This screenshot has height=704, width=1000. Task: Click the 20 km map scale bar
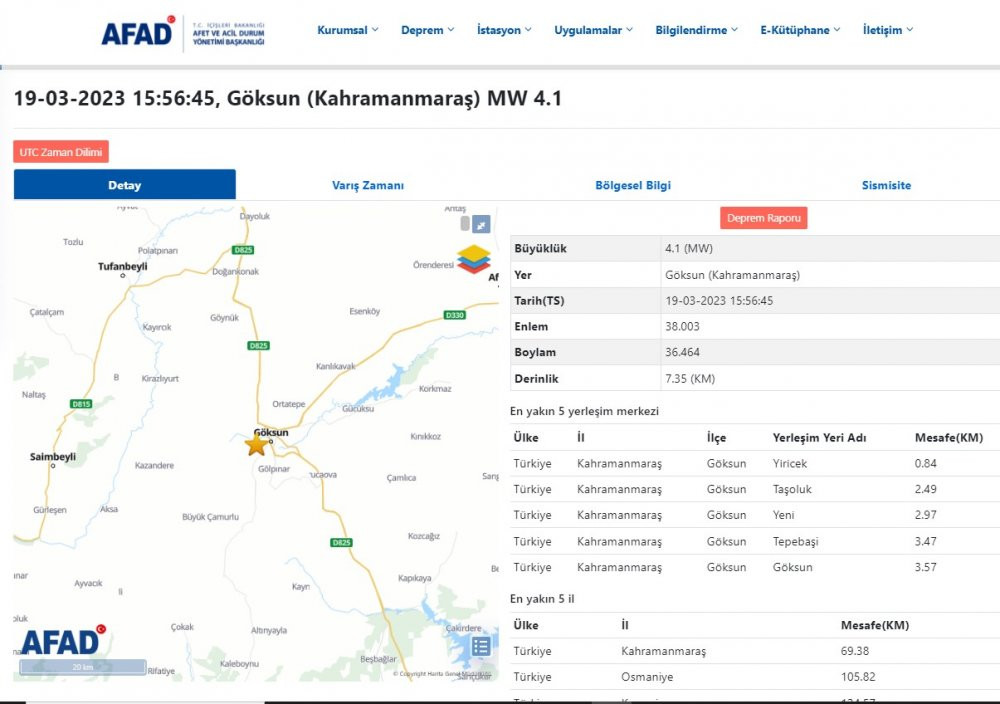(x=83, y=666)
